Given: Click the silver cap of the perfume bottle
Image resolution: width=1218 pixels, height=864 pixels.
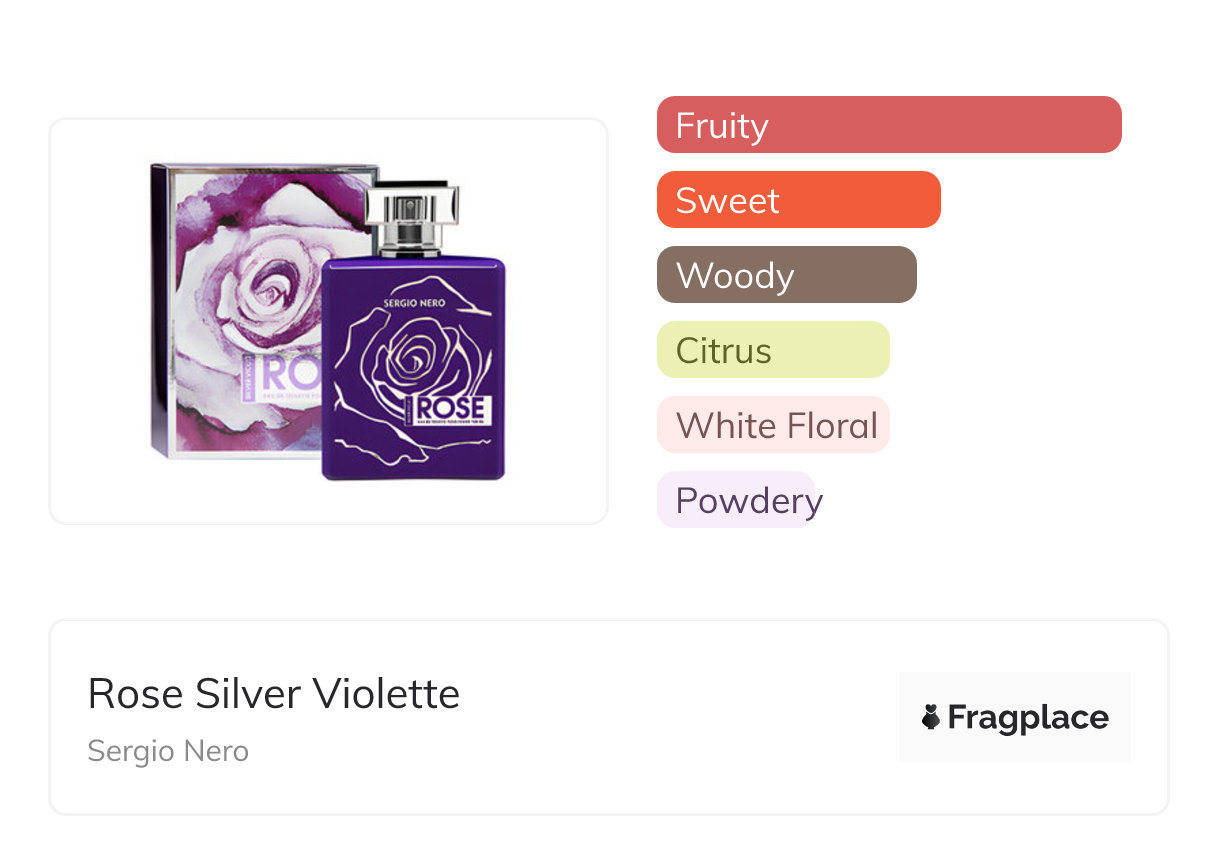Looking at the screenshot, I should pyautogui.click(x=412, y=204).
